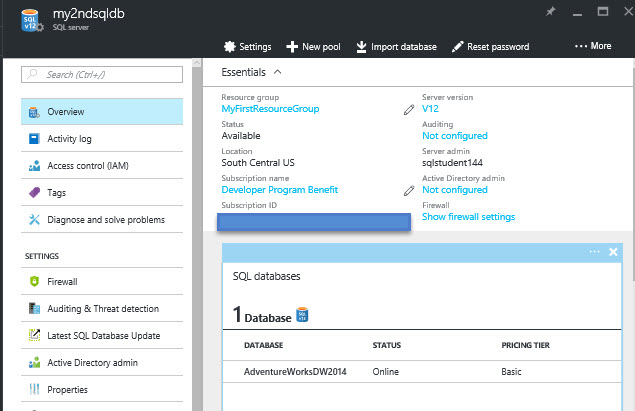This screenshot has width=635, height=411.
Task: Open the Developer Program Benefit subscription link
Action: [x=279, y=190]
